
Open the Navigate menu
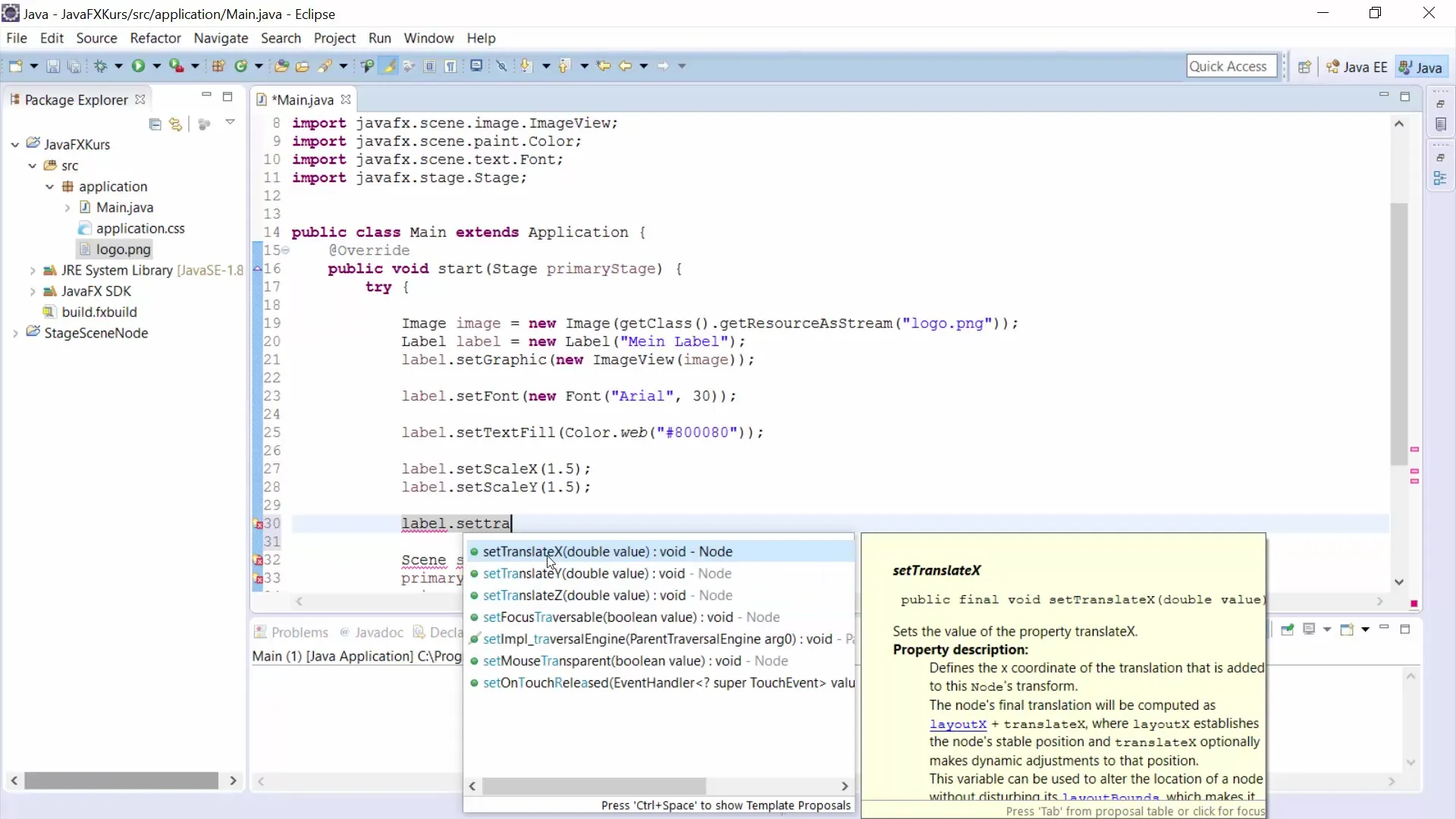221,38
